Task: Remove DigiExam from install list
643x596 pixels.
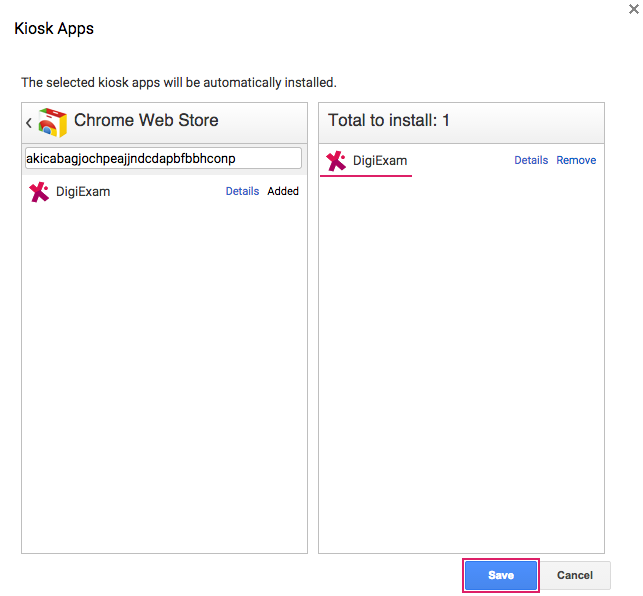Action: 576,160
